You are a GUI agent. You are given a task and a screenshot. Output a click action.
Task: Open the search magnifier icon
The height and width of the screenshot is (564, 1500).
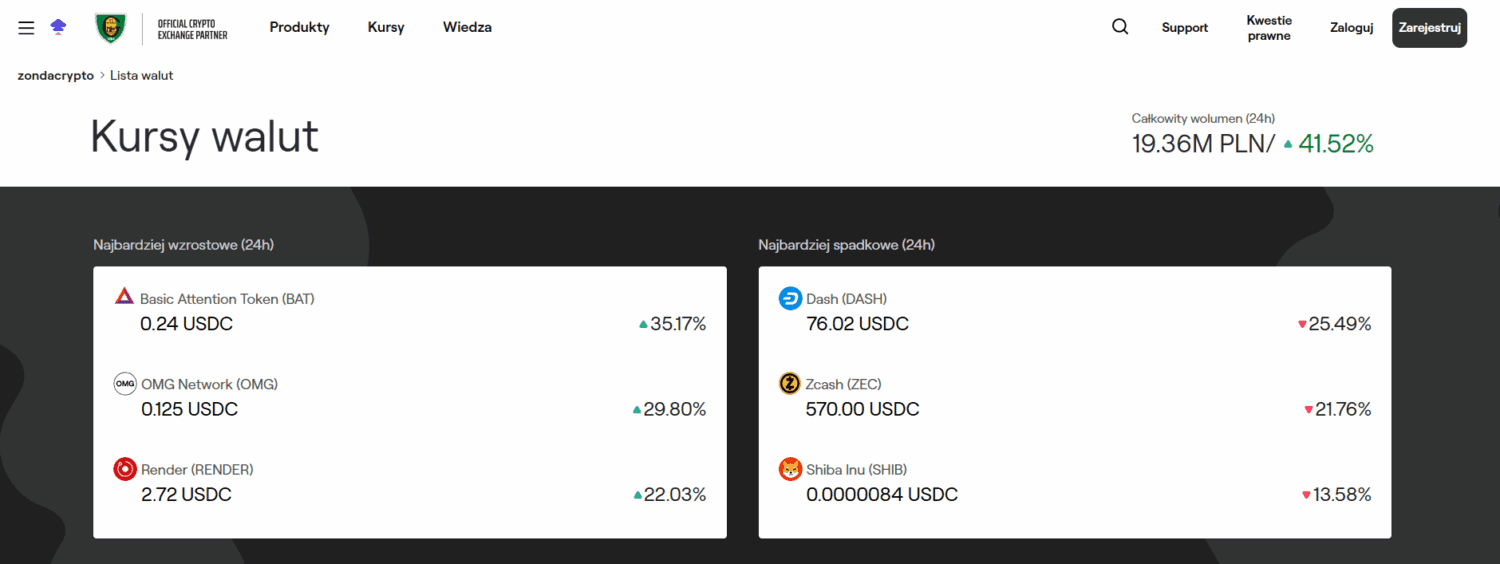1120,27
